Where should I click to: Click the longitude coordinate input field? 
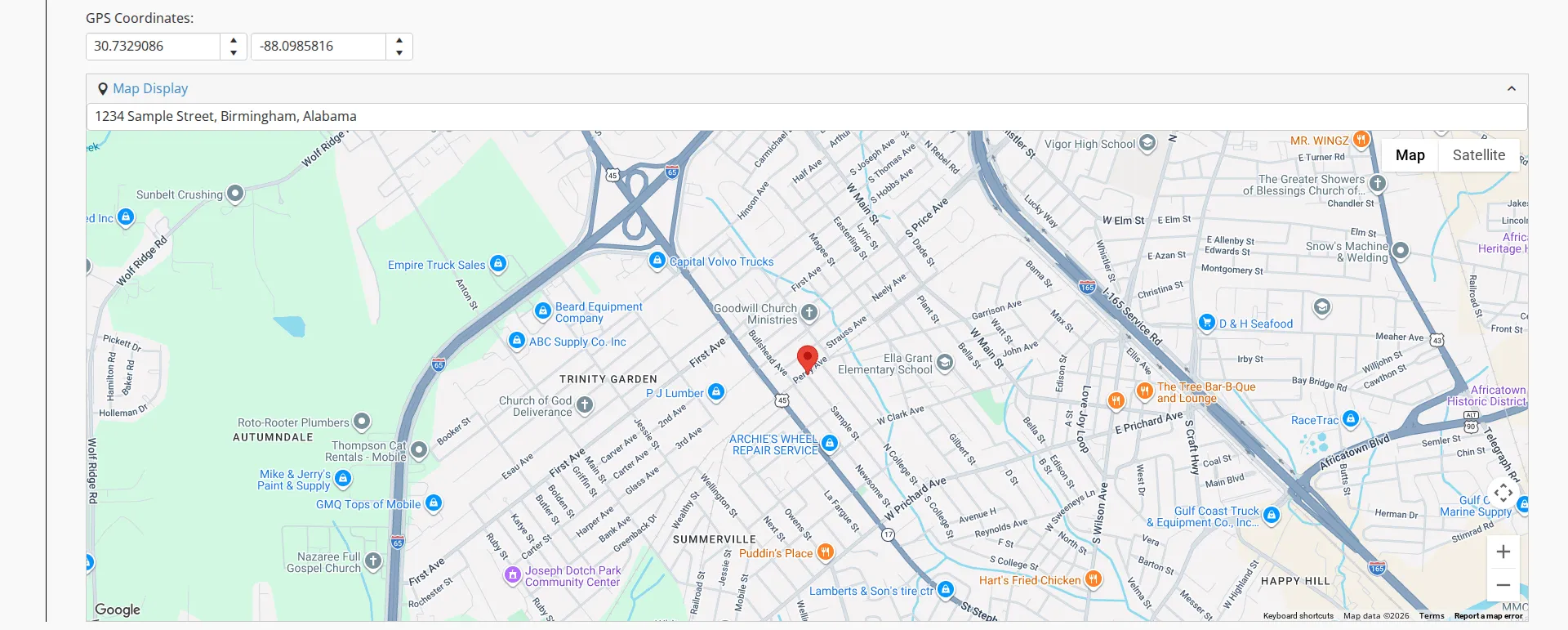point(318,47)
